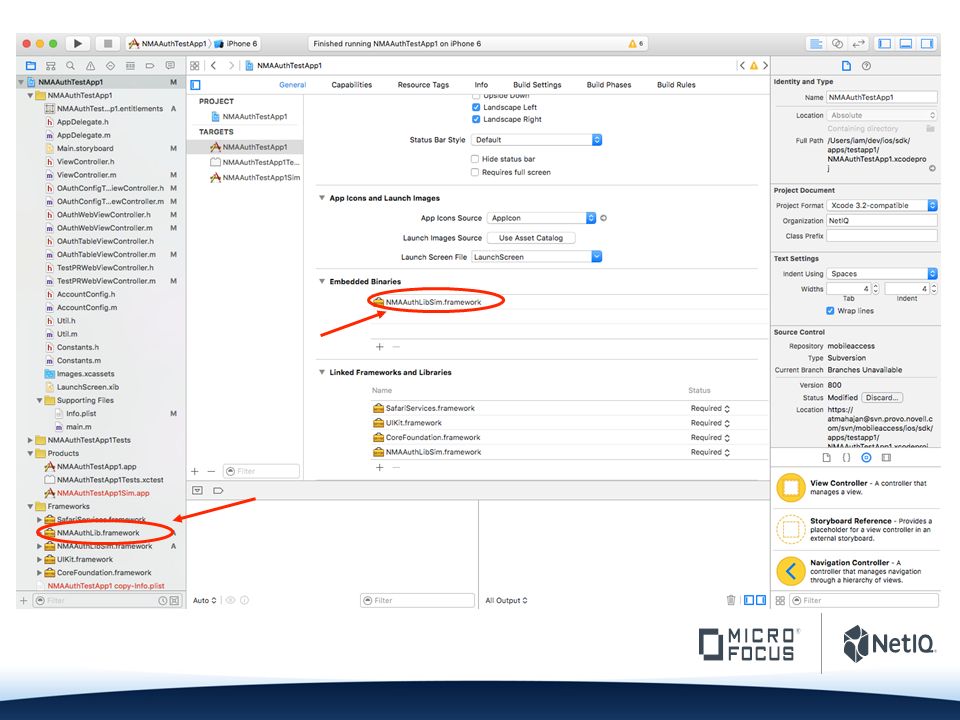Open the report navigator icon

pos(170,66)
